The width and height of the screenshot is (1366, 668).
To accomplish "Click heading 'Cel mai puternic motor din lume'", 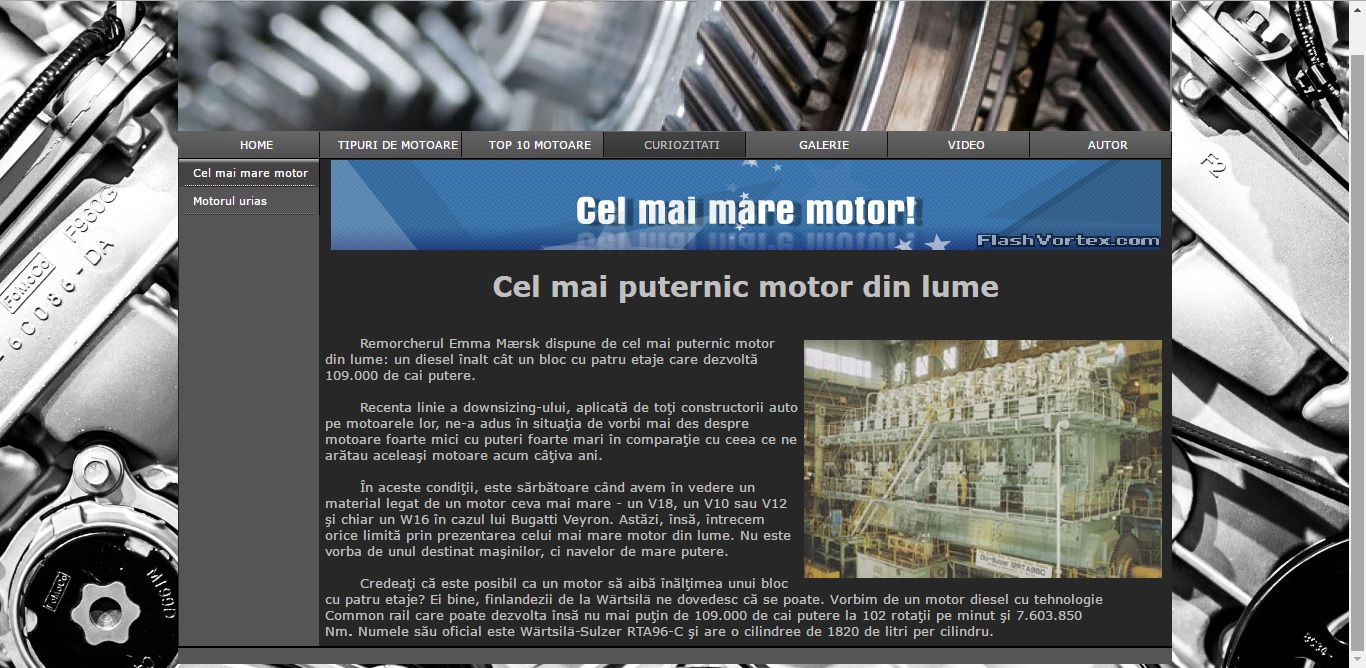I will [x=745, y=287].
